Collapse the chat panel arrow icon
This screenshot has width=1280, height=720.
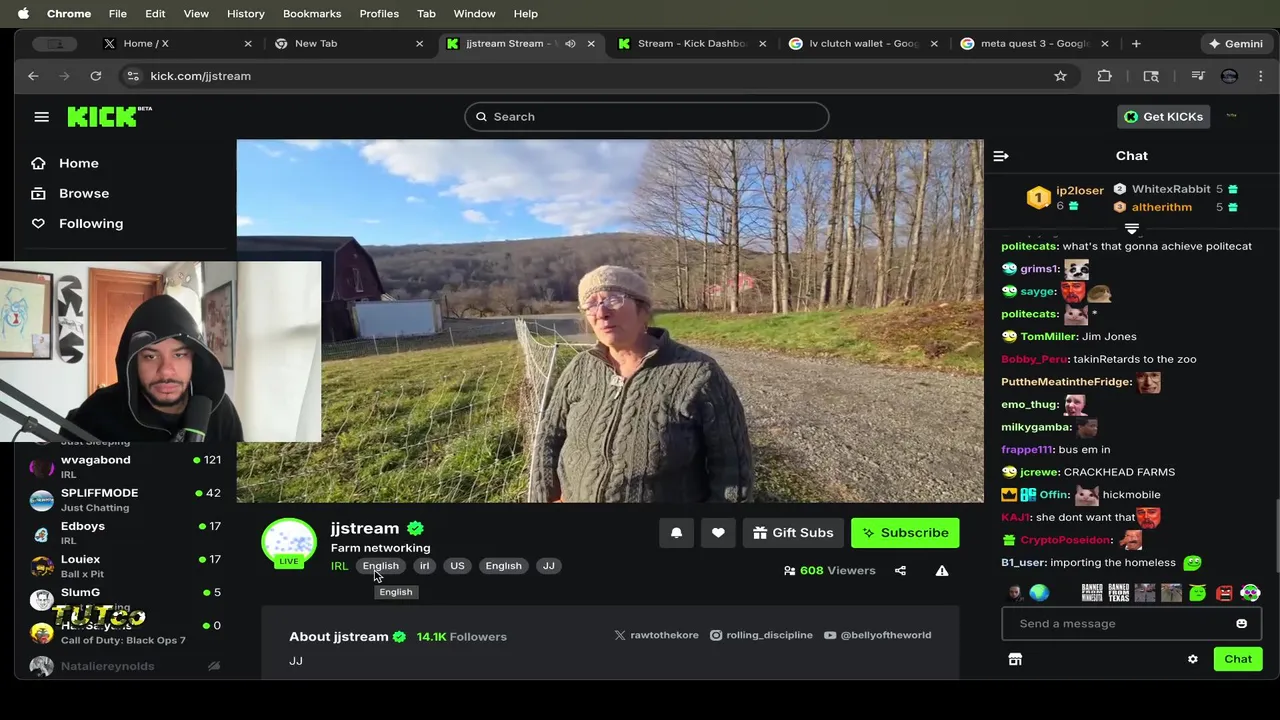(1001, 156)
